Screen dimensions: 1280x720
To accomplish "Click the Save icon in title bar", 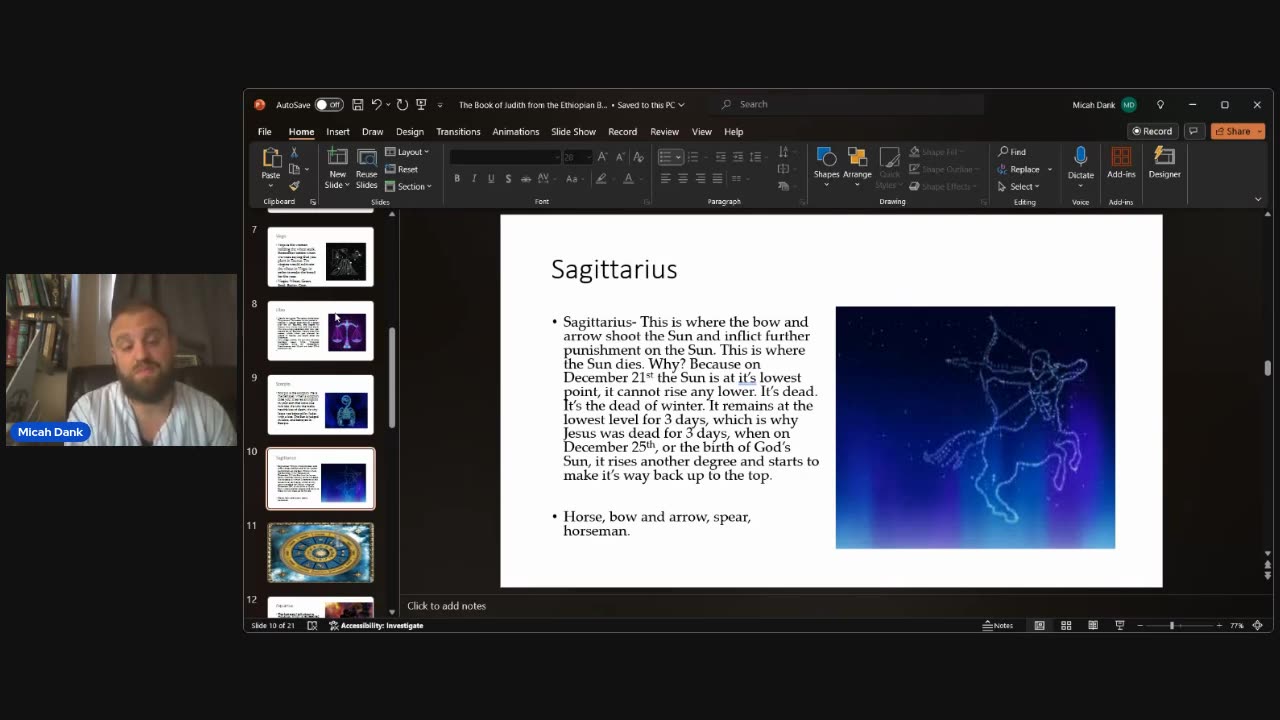I will (x=357, y=104).
